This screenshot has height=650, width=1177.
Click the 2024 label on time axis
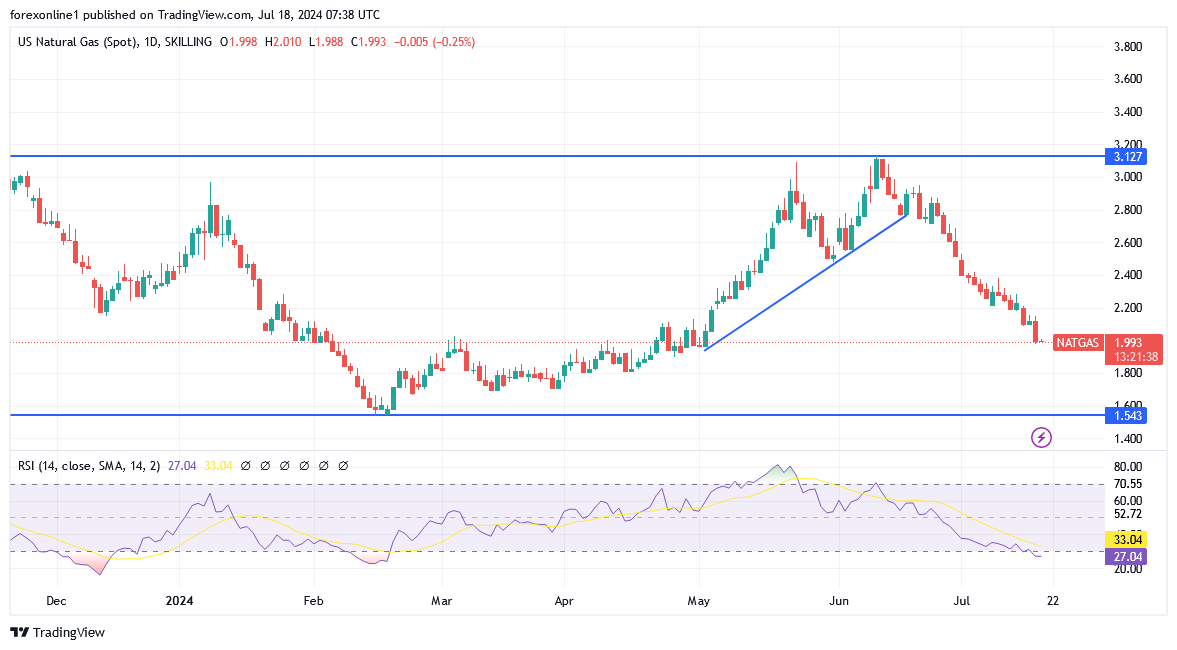tap(180, 601)
